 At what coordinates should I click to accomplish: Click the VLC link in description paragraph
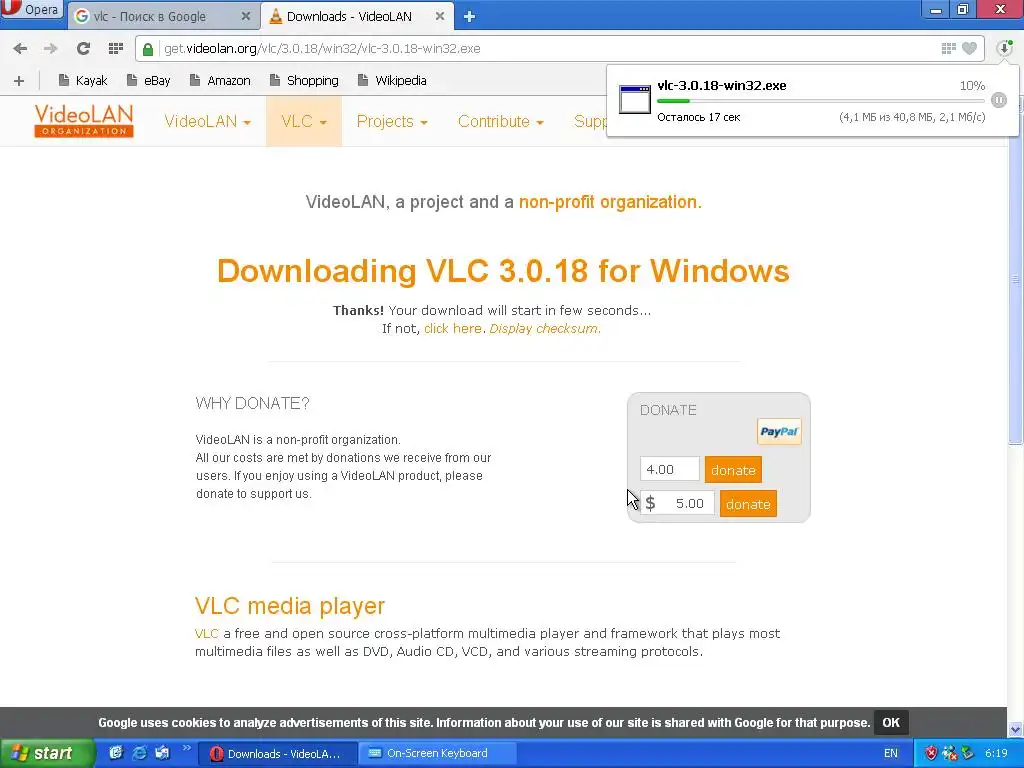206,633
